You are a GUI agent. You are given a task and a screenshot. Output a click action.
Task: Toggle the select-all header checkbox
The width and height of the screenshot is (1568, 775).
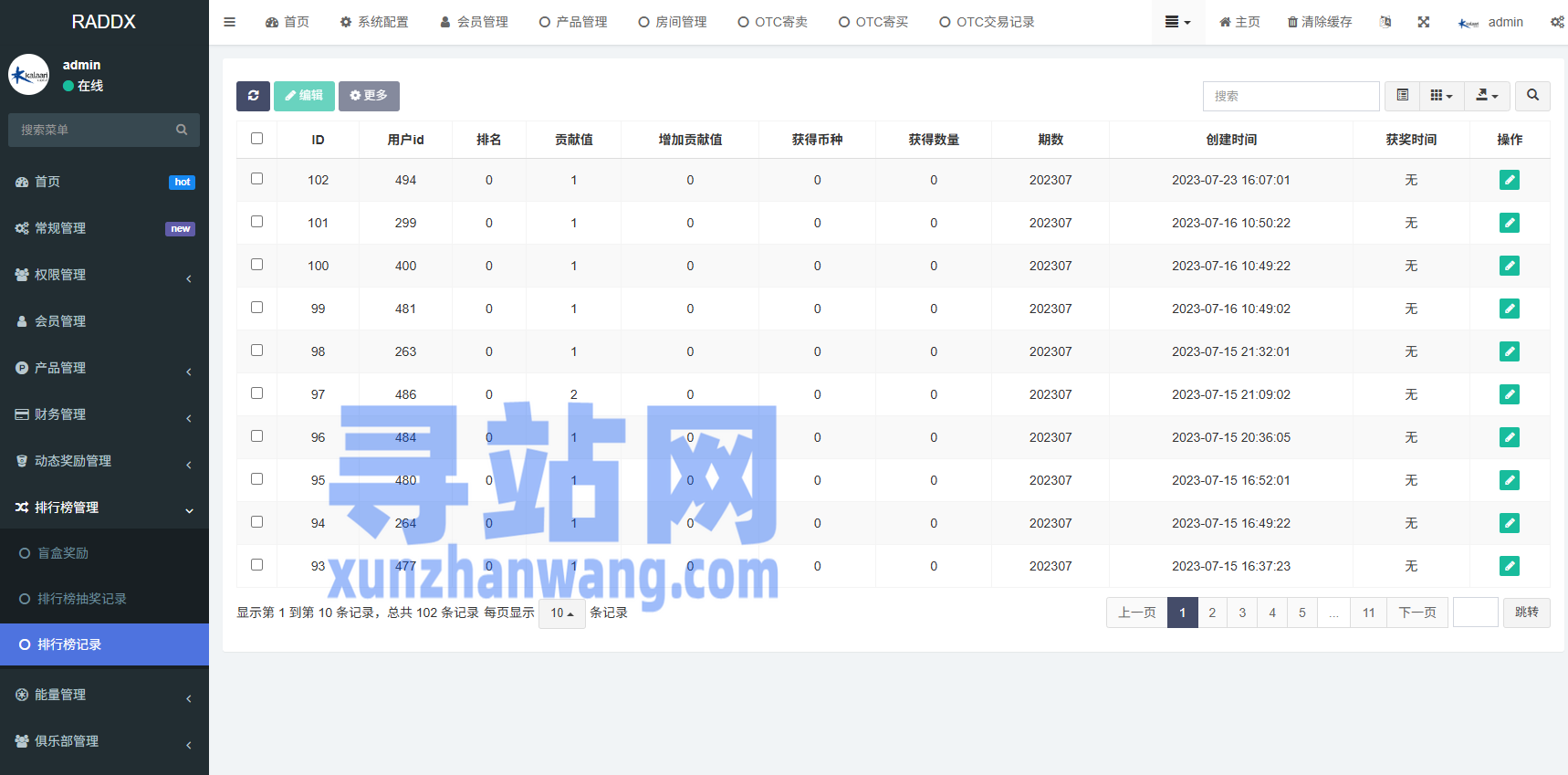pyautogui.click(x=256, y=139)
